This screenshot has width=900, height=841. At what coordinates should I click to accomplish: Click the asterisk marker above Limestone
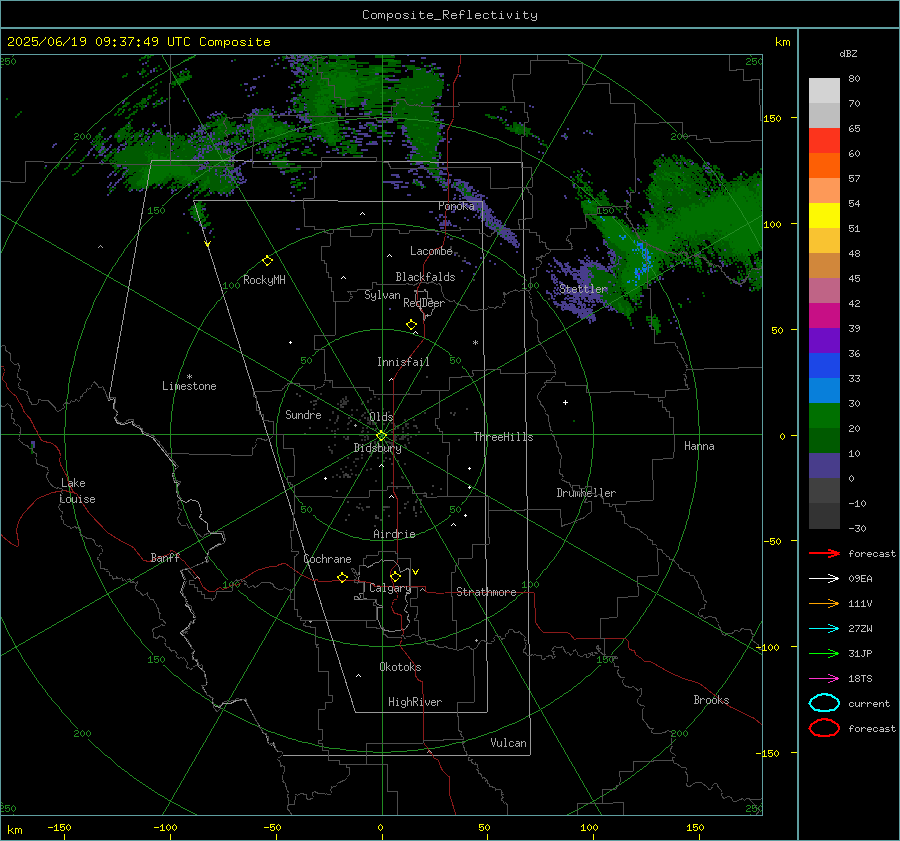[189, 377]
